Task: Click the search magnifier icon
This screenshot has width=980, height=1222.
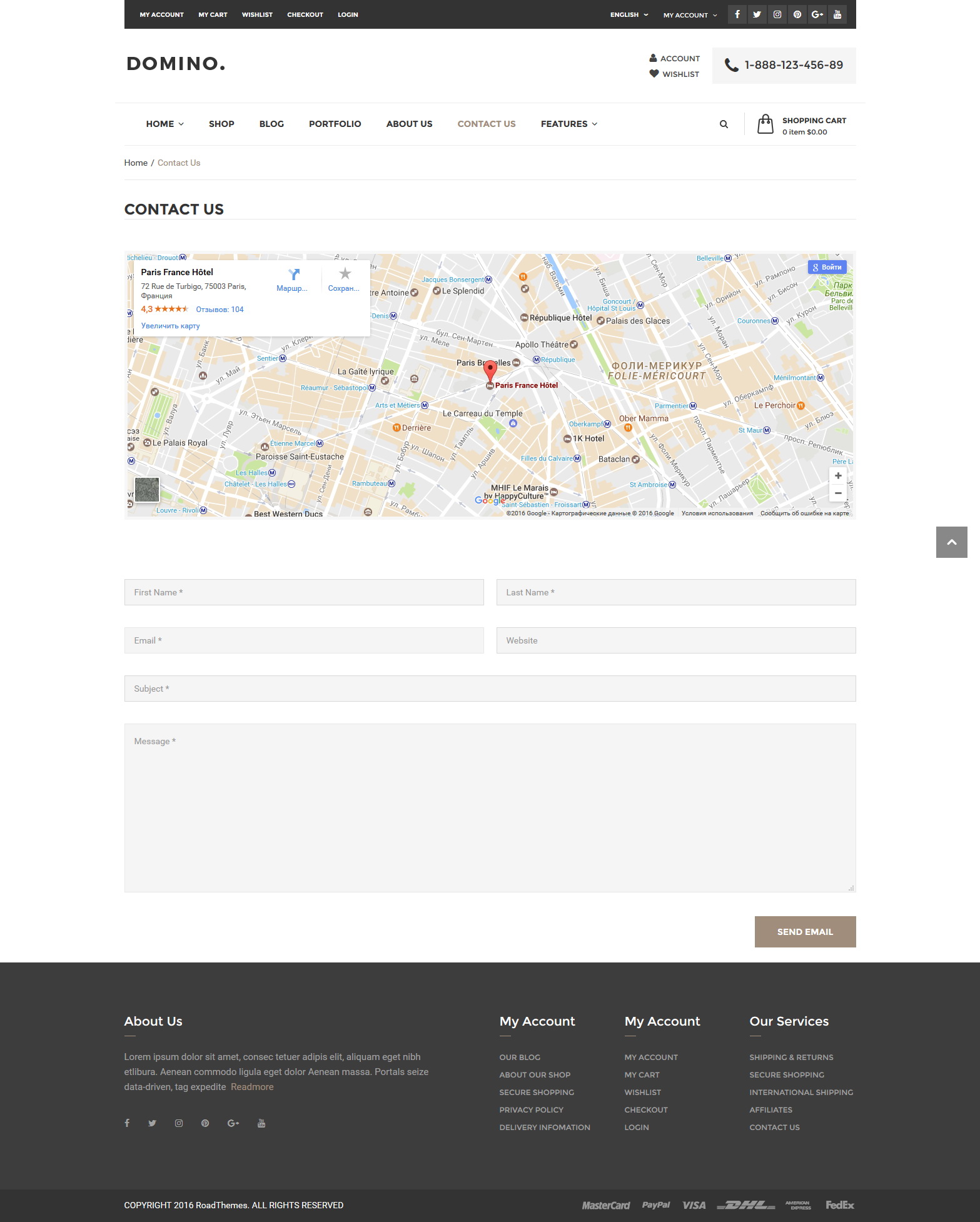Action: tap(724, 124)
